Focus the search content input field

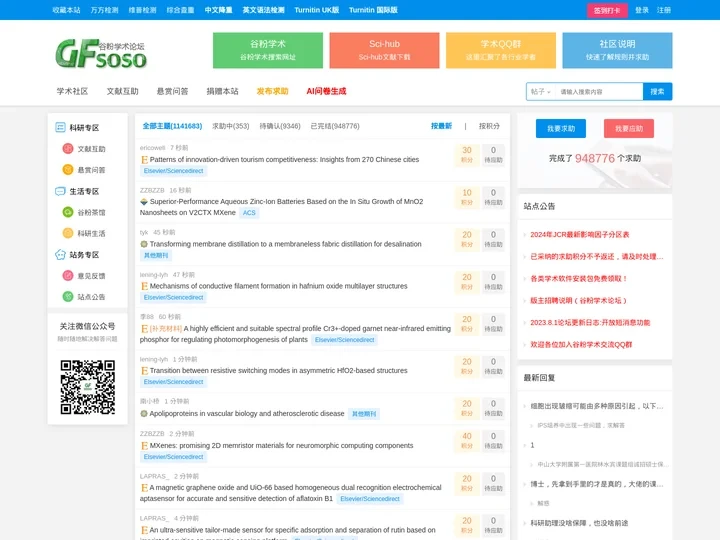click(599, 91)
